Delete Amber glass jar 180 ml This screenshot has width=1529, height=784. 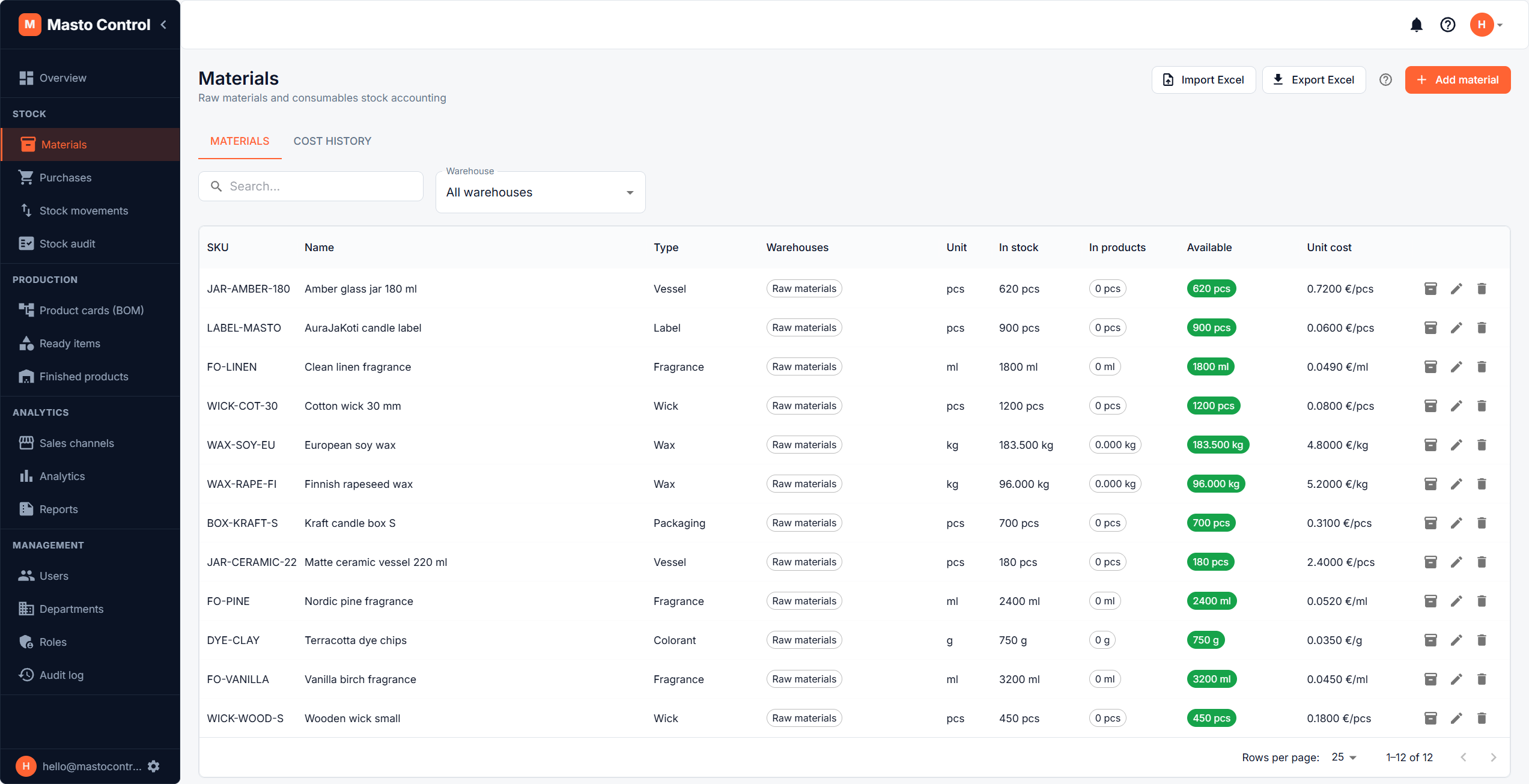coord(1482,289)
